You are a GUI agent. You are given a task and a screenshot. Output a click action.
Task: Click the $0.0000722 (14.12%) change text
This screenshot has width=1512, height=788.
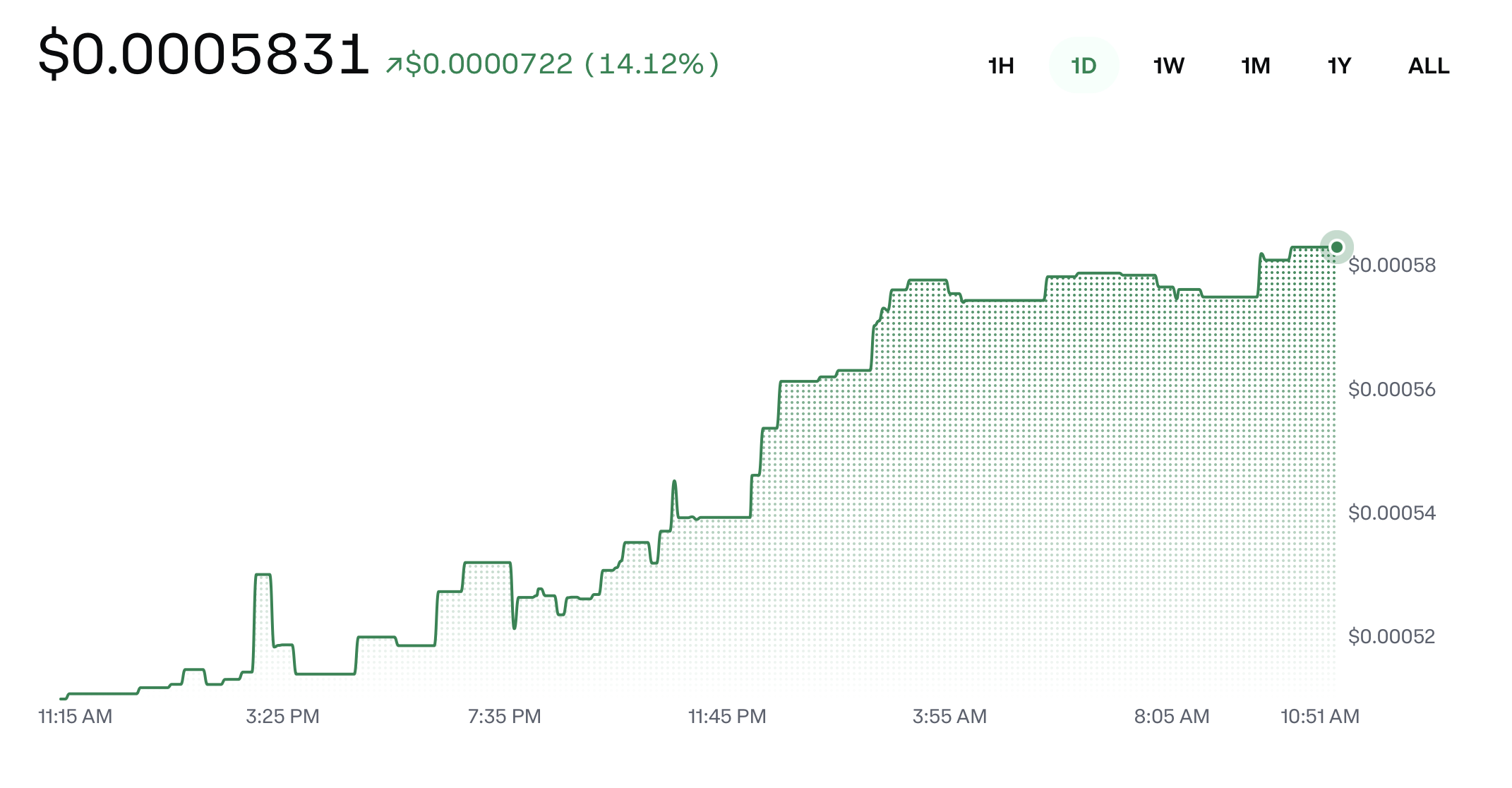[563, 64]
